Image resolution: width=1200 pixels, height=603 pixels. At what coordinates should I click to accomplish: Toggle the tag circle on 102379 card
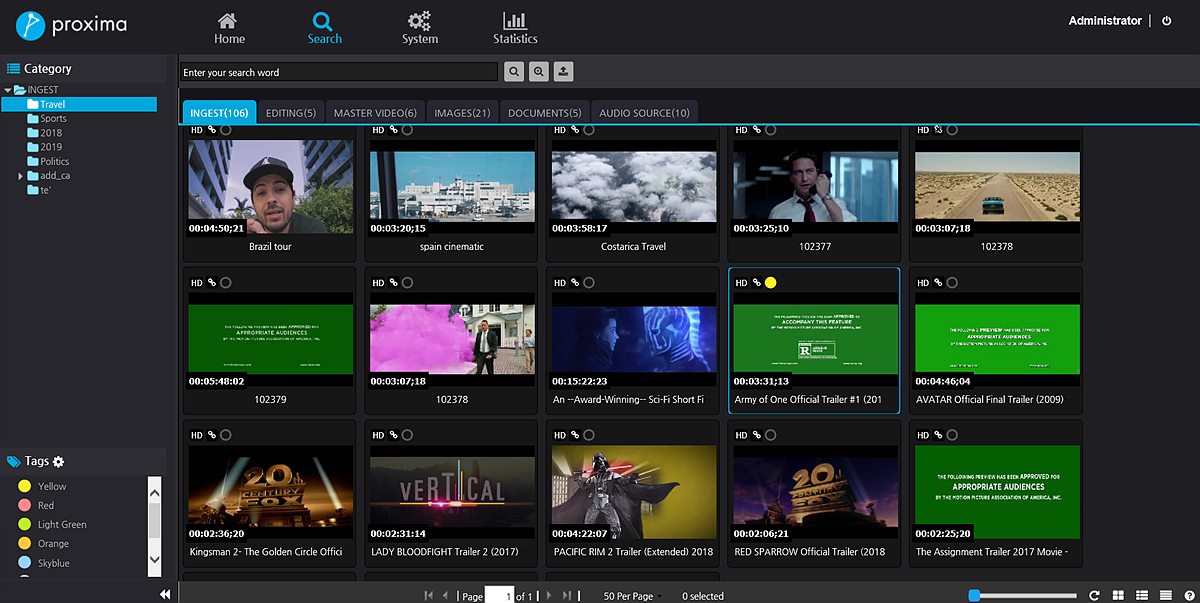pyautogui.click(x=226, y=283)
